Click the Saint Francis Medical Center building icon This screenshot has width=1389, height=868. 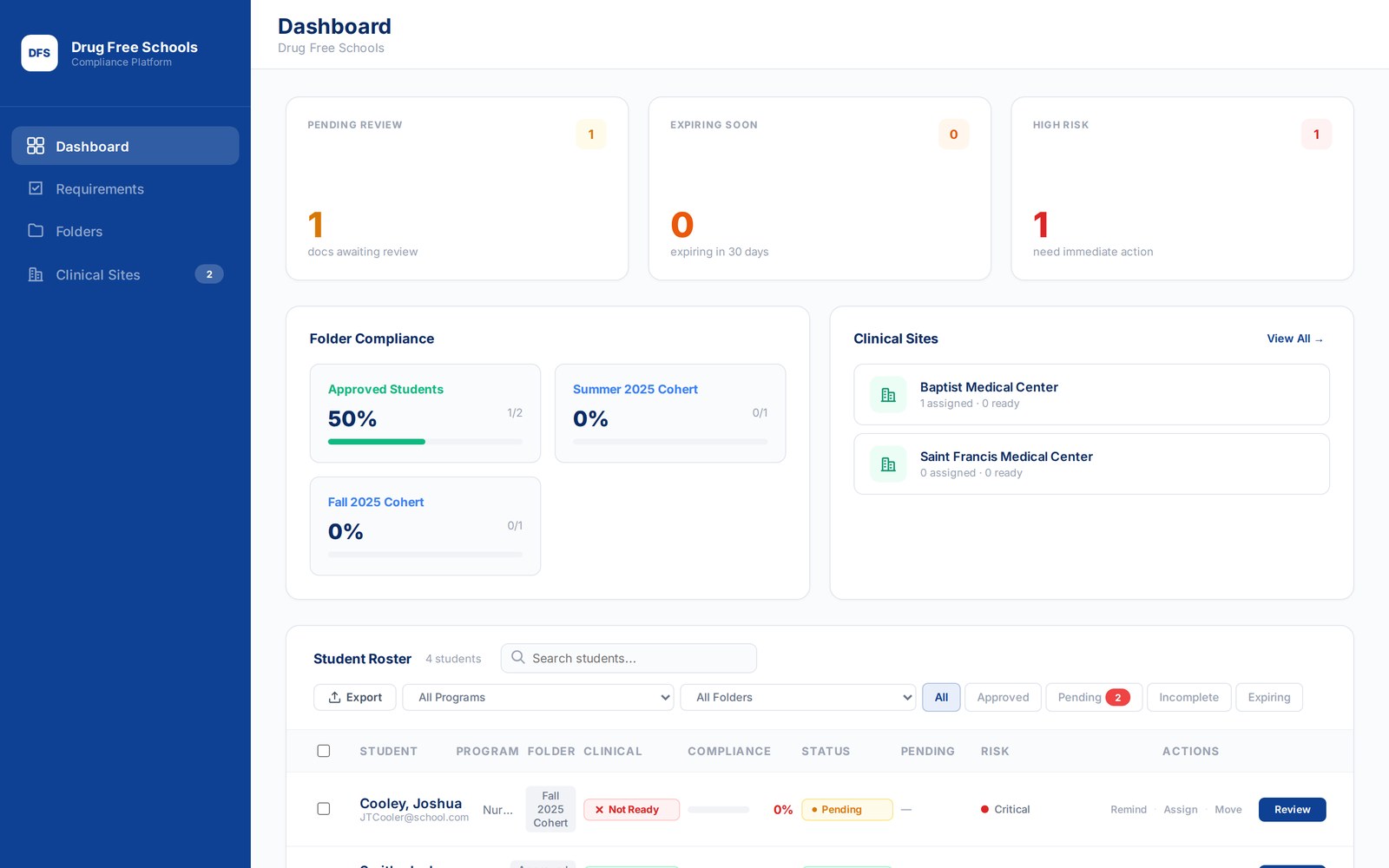(888, 464)
